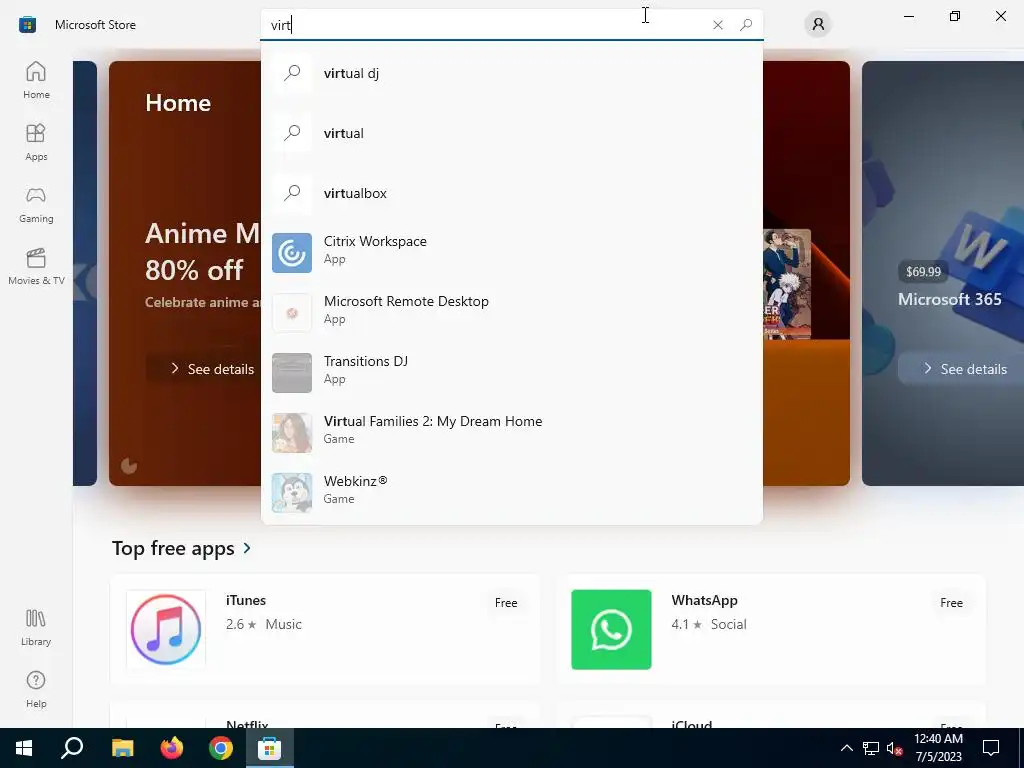Click the Transitions DJ app icon
Screen dimensions: 1024x768
pyautogui.click(x=292, y=373)
